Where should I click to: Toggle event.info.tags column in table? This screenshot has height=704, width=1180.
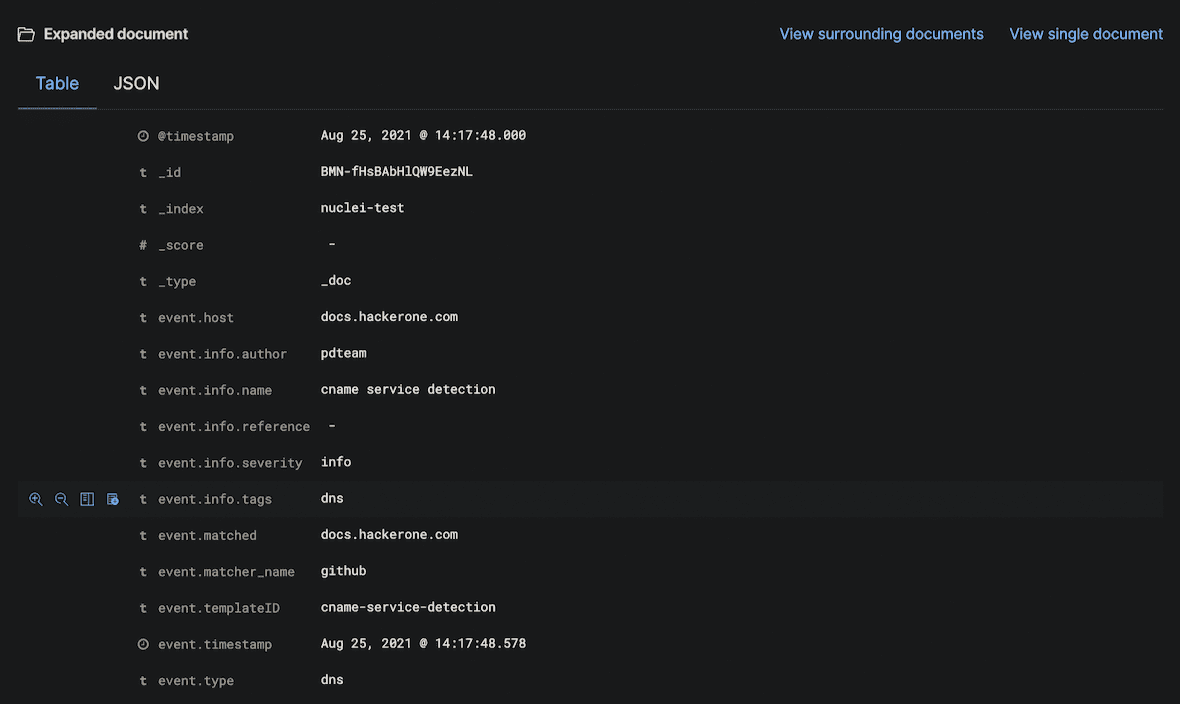[87, 499]
